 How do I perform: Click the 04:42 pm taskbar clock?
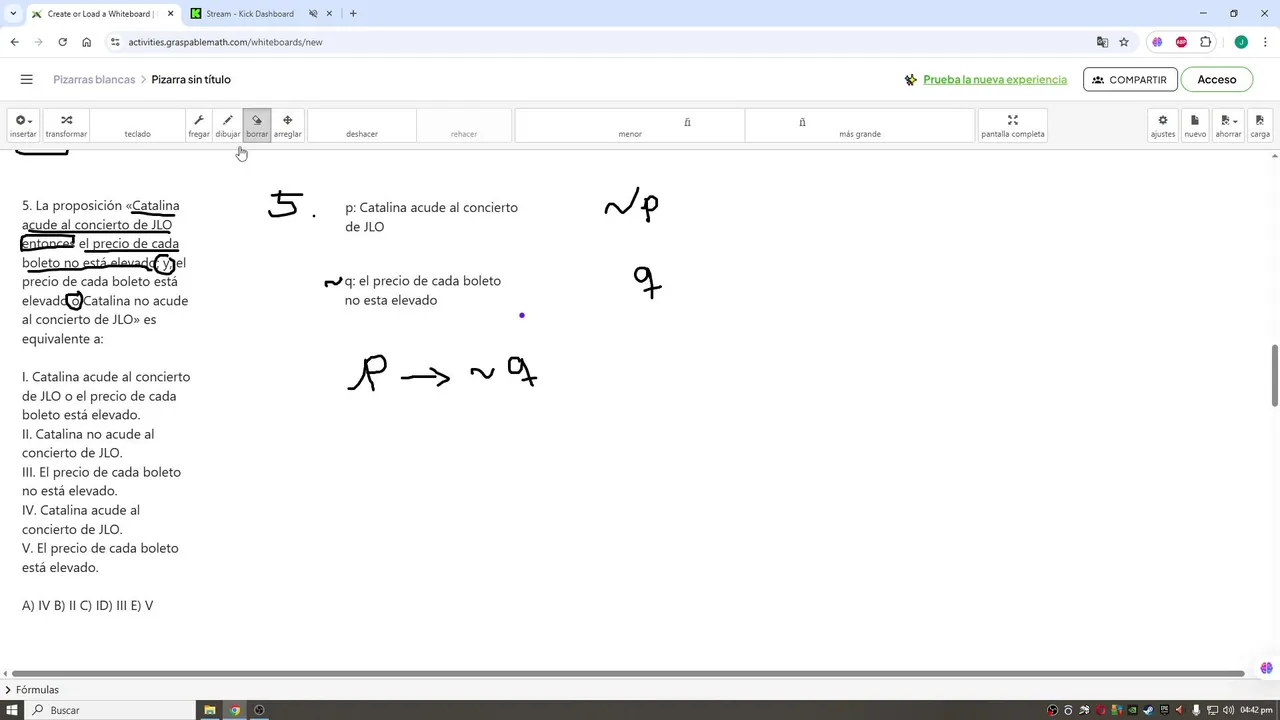point(1255,710)
